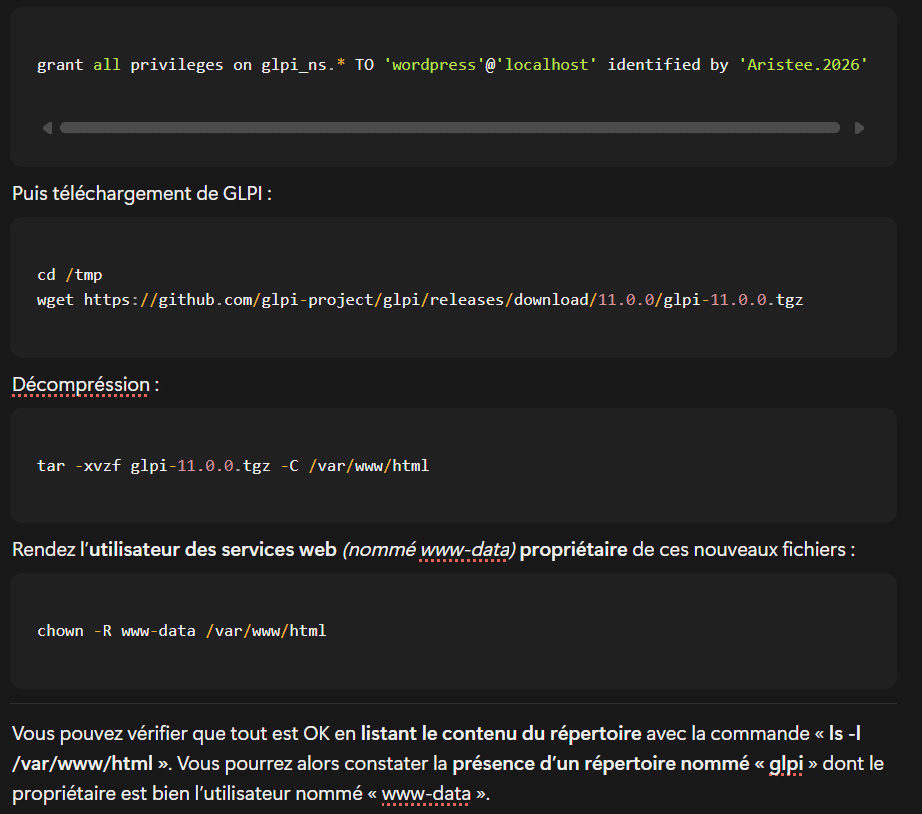This screenshot has width=922, height=814.
Task: Click the horizontal scrollbar thumb under grant command
Action: (x=449, y=128)
